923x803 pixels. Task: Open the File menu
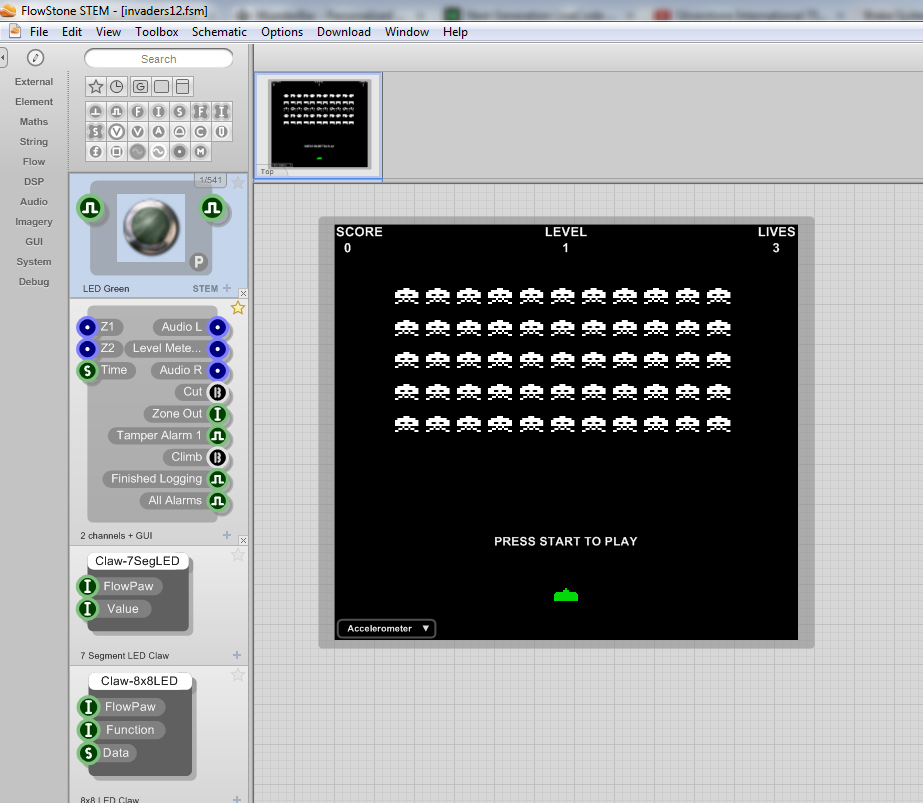39,32
